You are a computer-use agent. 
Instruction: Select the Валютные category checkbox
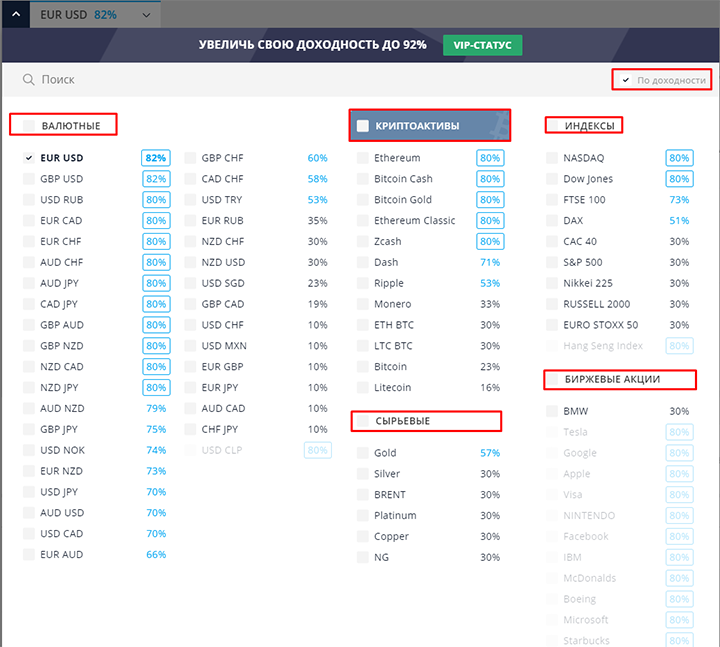click(28, 126)
